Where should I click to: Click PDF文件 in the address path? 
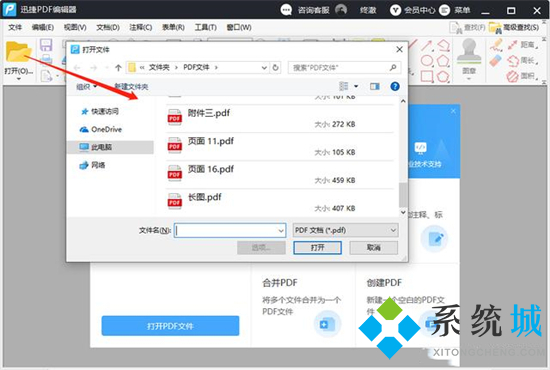[x=196, y=67]
